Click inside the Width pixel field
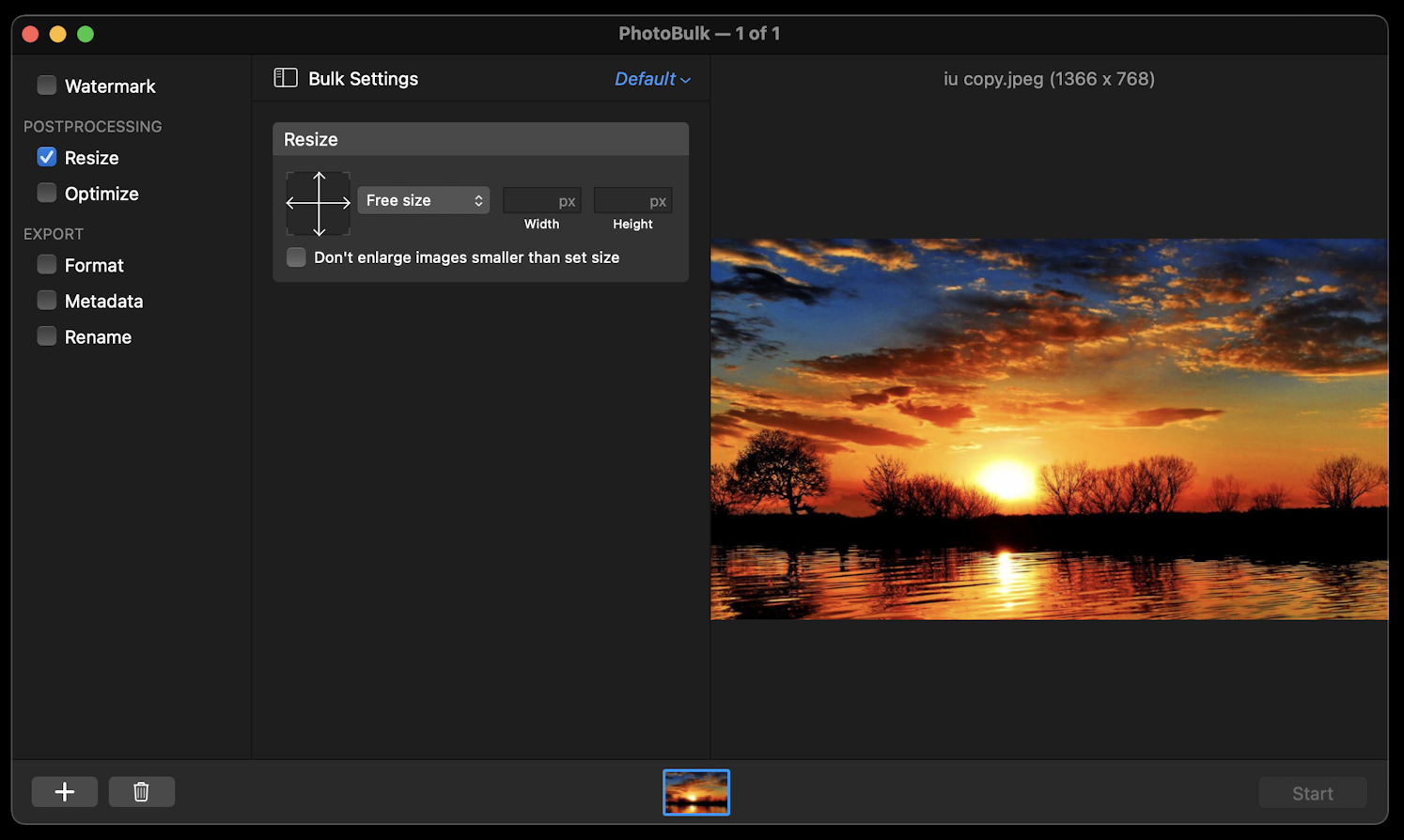Image resolution: width=1404 pixels, height=840 pixels. pyautogui.click(x=541, y=200)
